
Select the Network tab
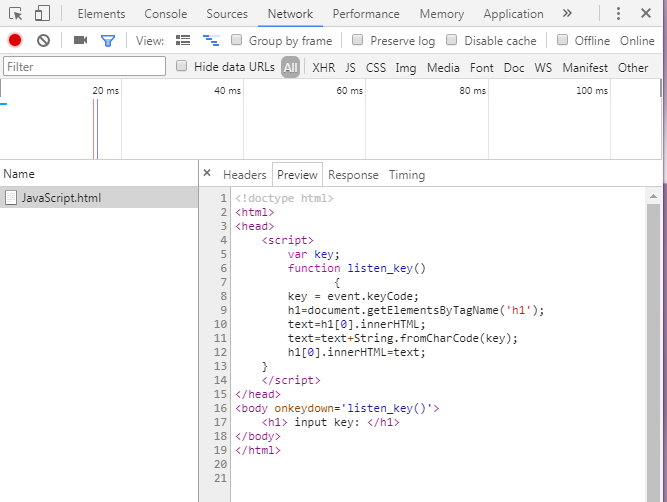[290, 14]
